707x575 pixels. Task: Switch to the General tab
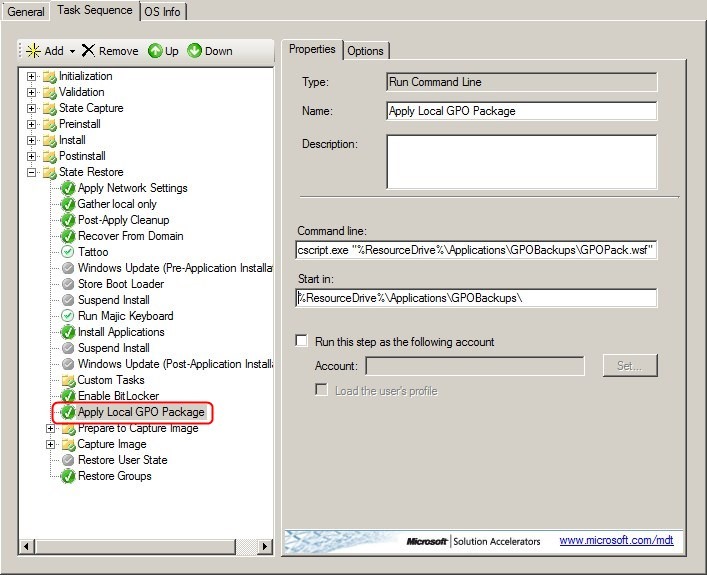26,11
